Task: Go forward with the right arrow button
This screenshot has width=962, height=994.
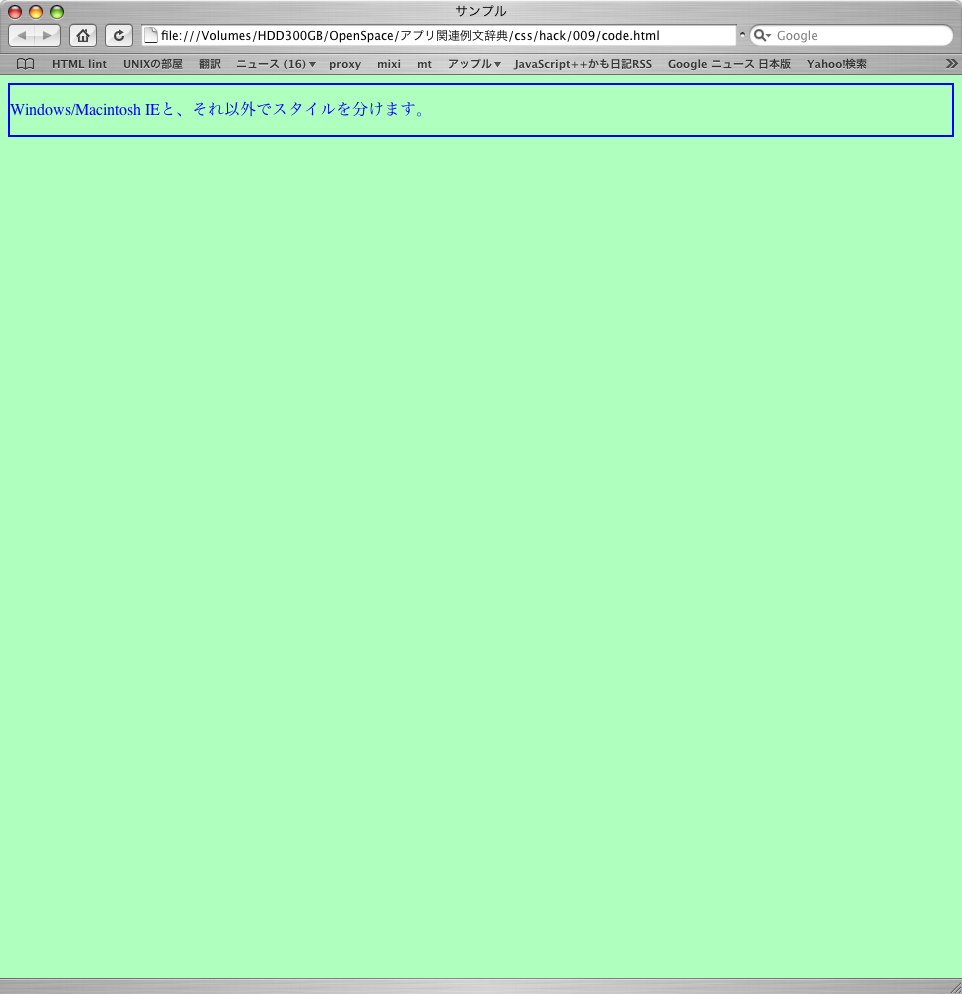Action: point(48,36)
